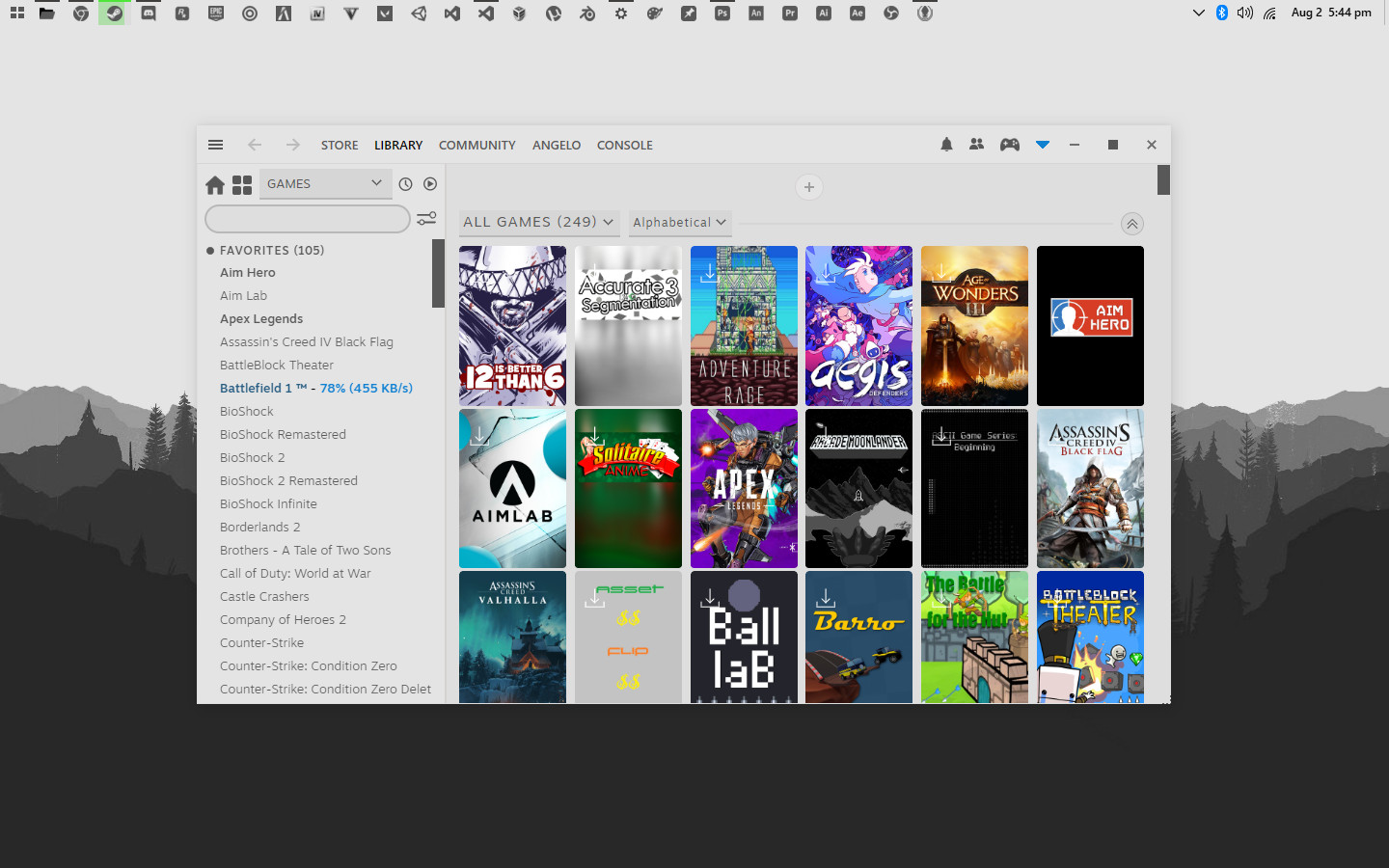Select Castle Crashers in sidebar

pos(264,597)
